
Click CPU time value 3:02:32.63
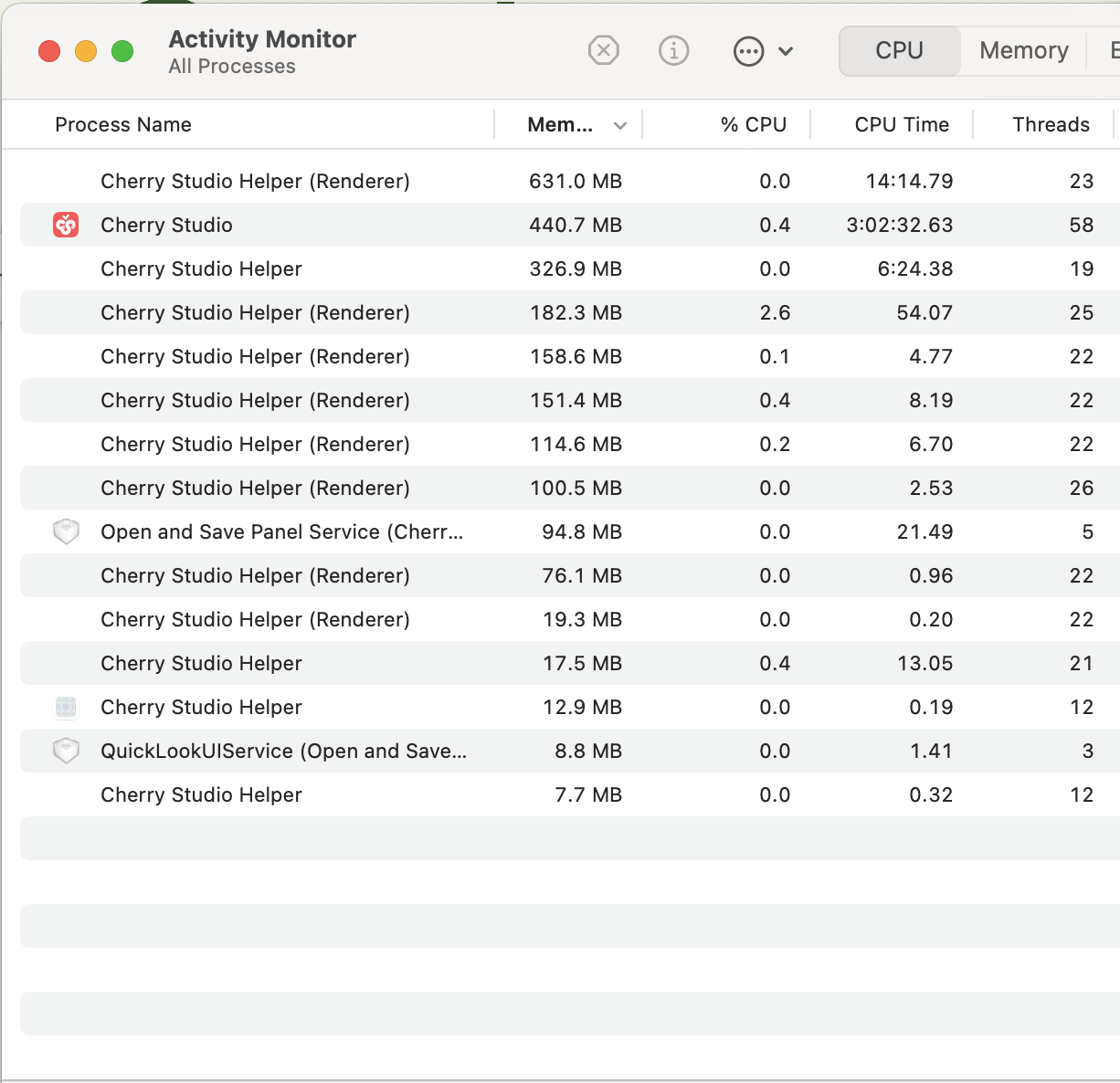pos(900,225)
